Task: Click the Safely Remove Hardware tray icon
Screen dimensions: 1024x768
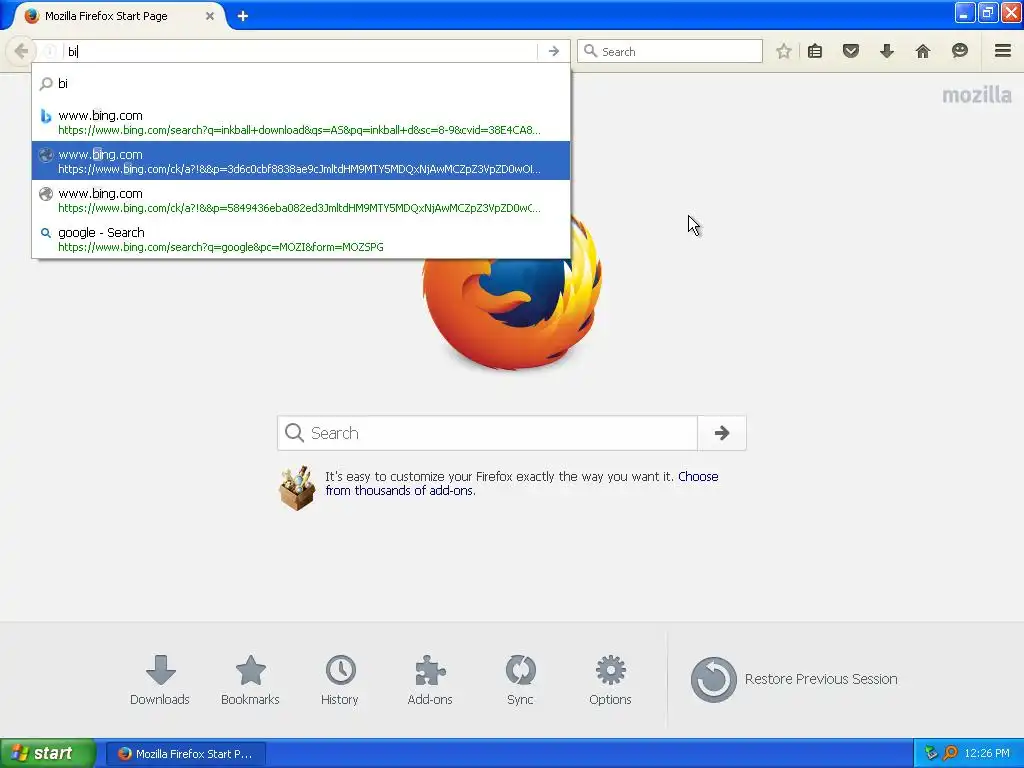Action: (931, 753)
